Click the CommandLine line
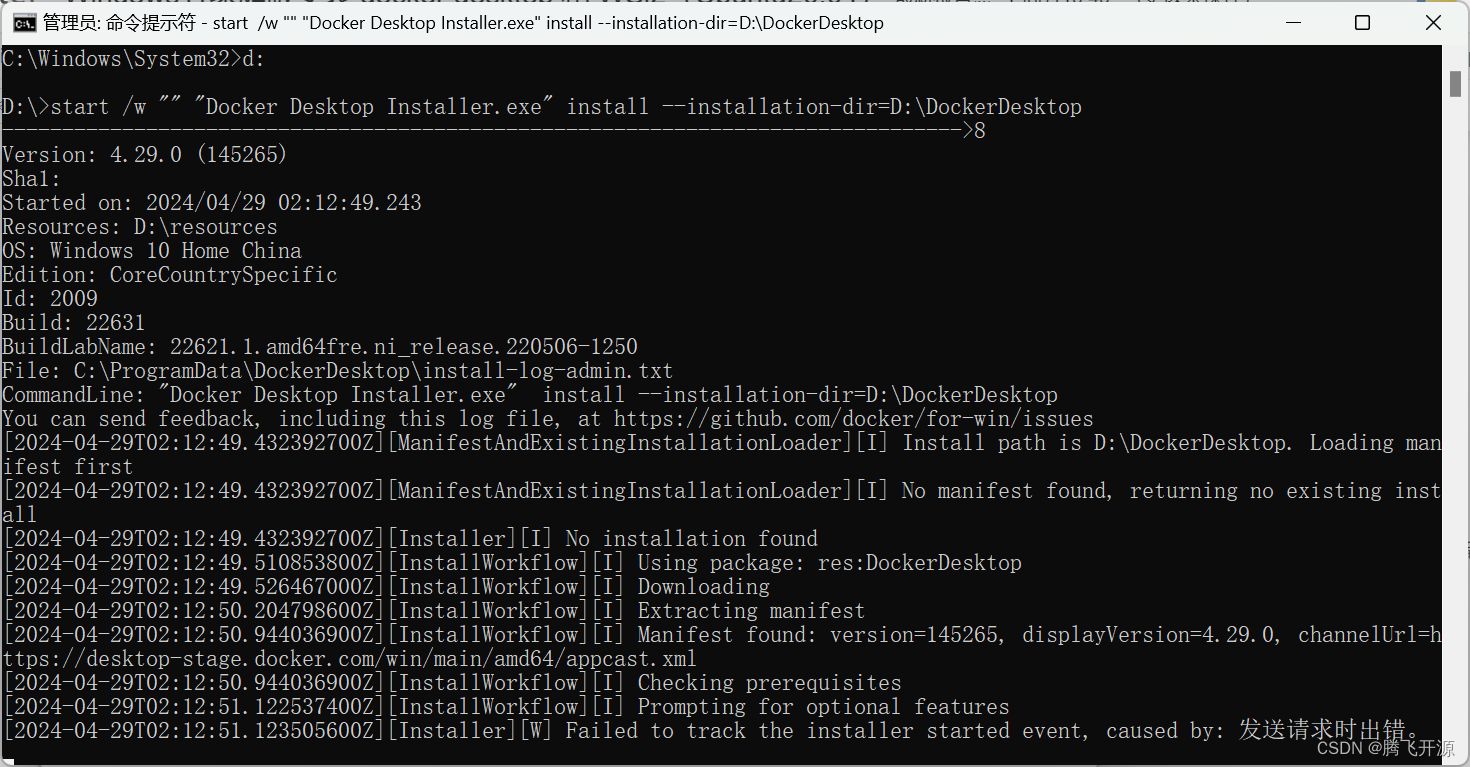Image resolution: width=1470 pixels, height=767 pixels. [530, 395]
